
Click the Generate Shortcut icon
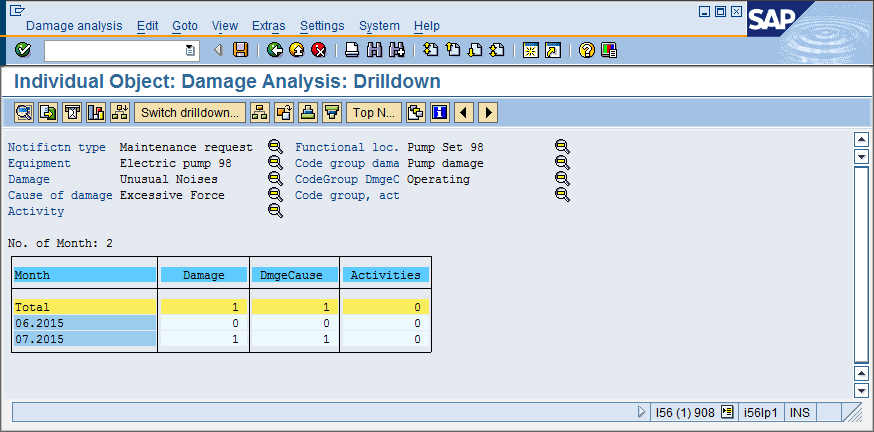[552, 50]
